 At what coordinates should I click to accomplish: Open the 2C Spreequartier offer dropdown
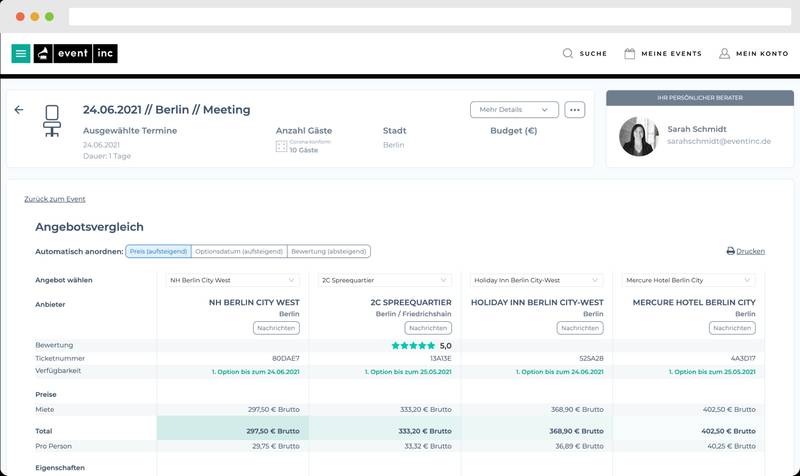point(384,280)
